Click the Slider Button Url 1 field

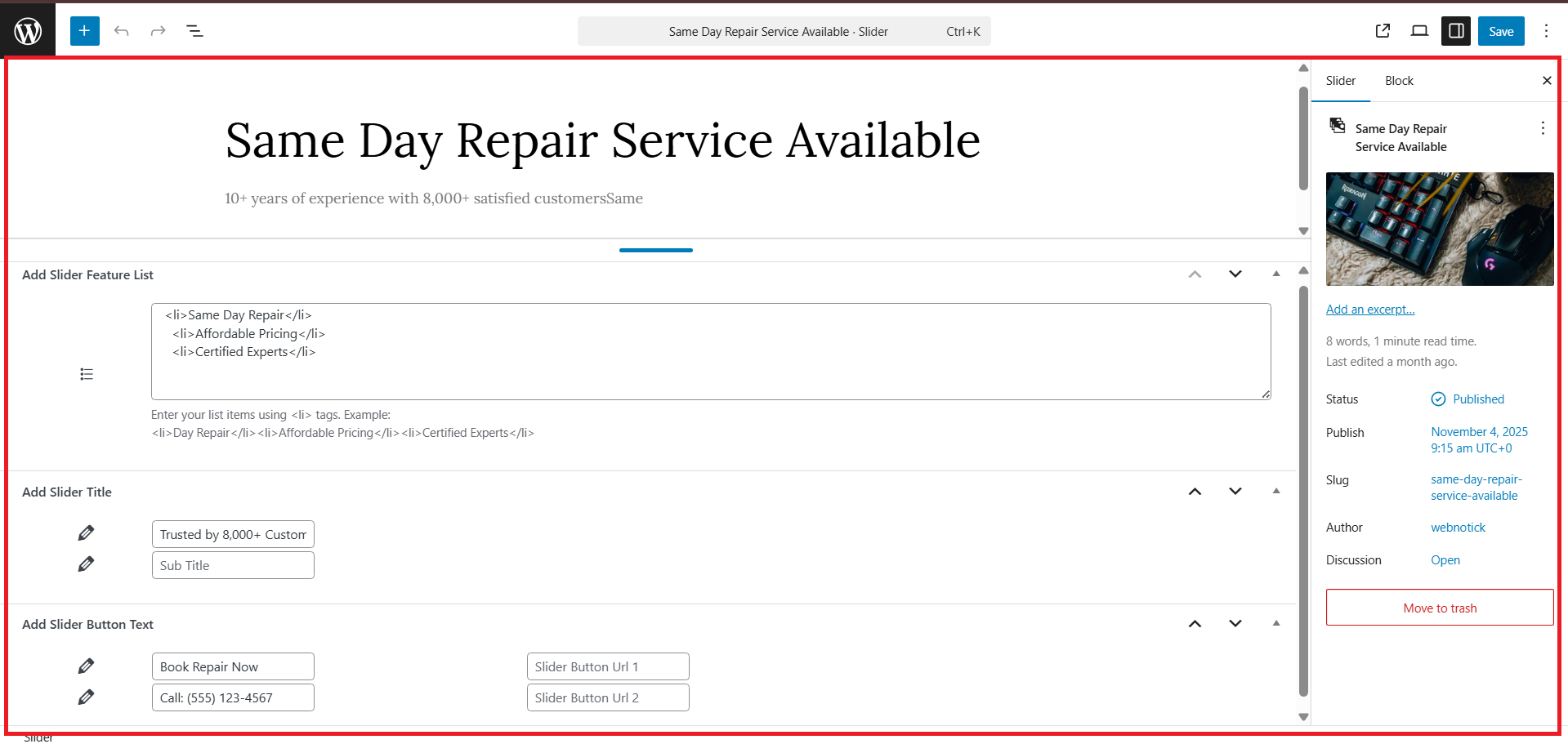(x=608, y=666)
